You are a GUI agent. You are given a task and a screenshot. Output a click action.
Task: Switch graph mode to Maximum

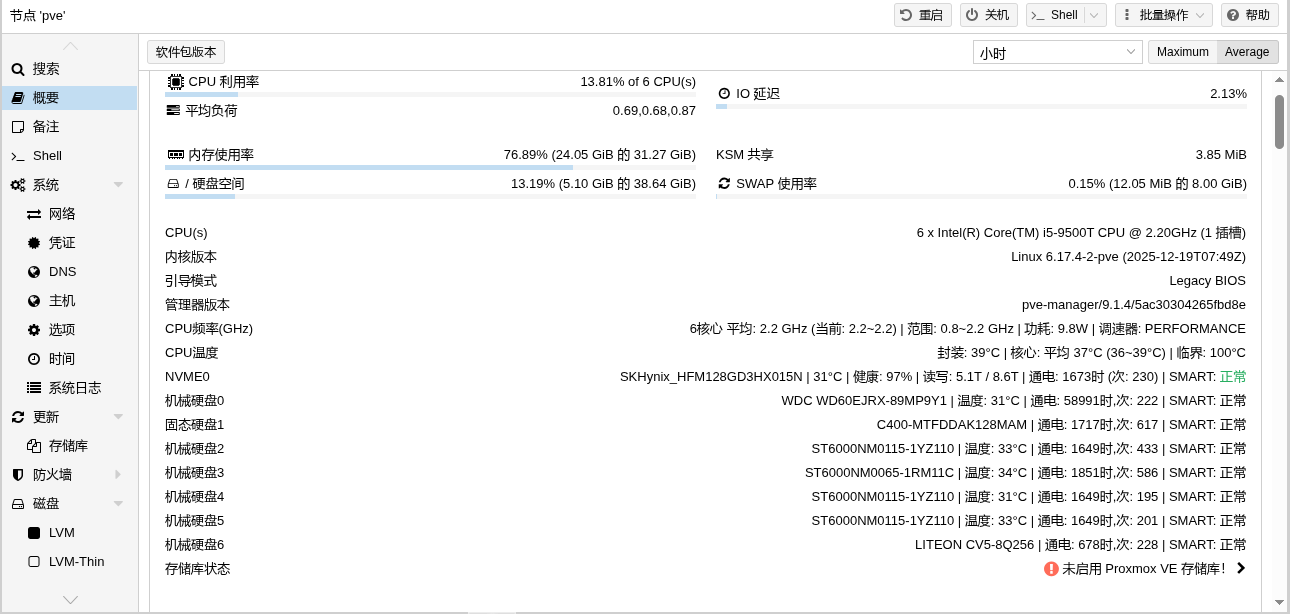click(x=1182, y=52)
